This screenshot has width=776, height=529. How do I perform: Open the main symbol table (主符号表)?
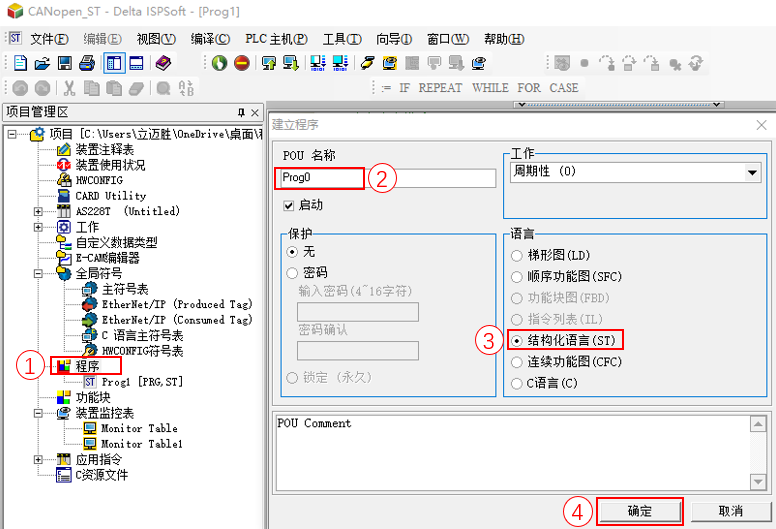pos(125,289)
